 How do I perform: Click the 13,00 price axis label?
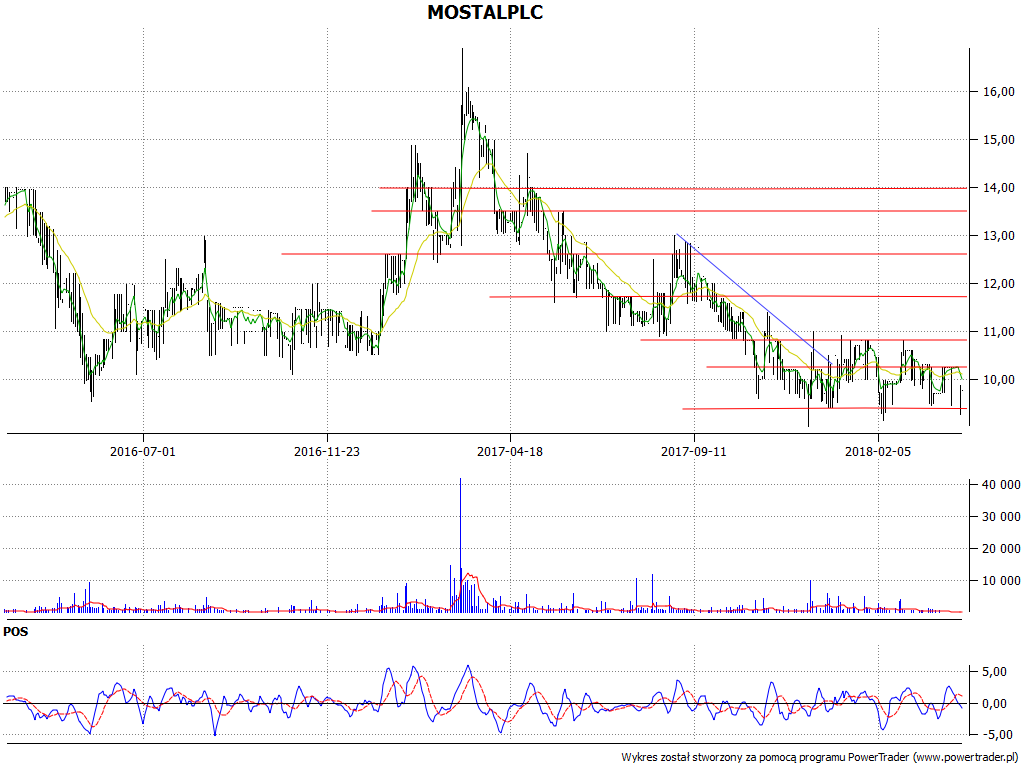(999, 235)
